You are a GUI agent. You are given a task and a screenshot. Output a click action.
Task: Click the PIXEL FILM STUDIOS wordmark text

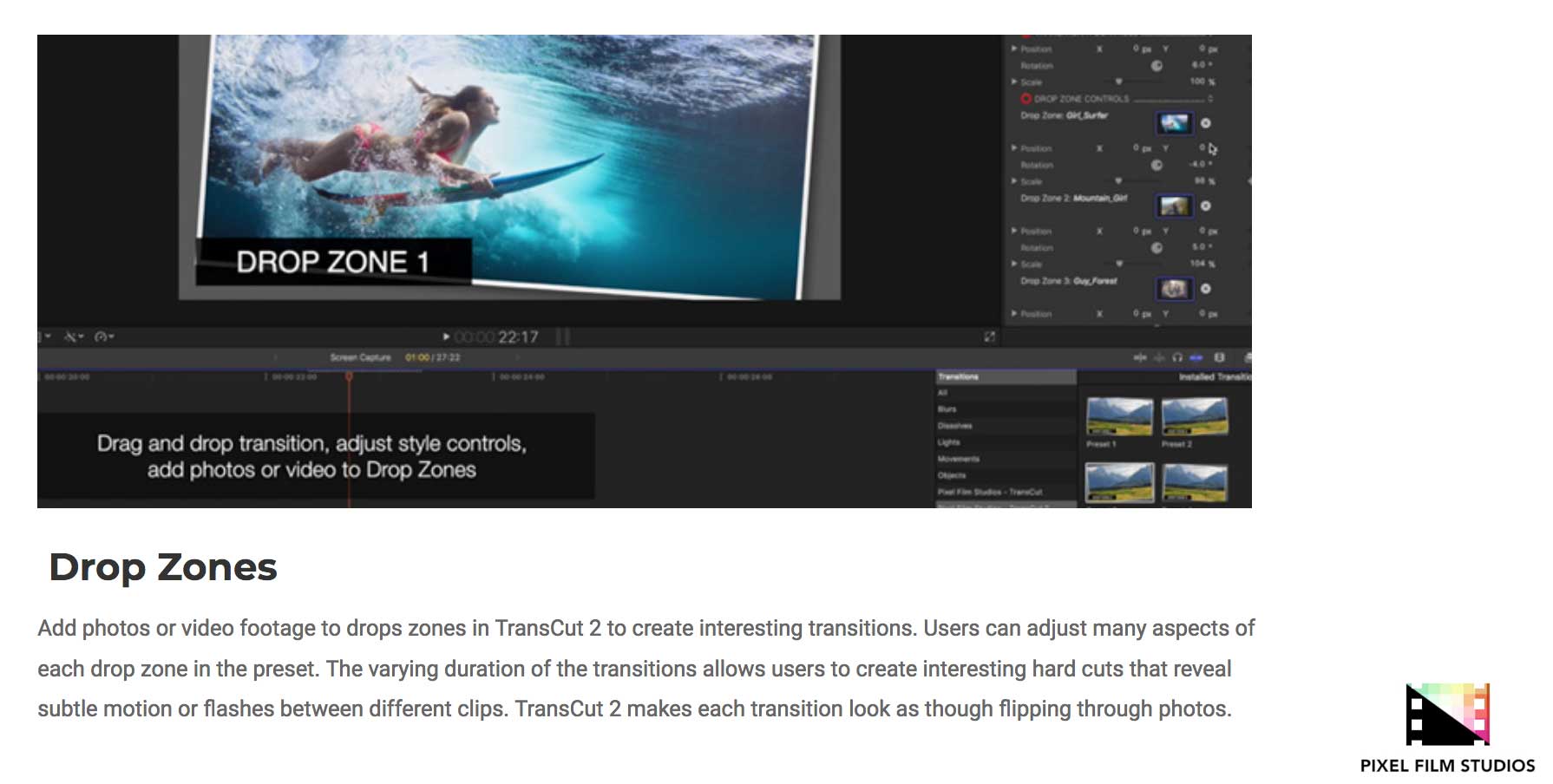click(x=1447, y=766)
